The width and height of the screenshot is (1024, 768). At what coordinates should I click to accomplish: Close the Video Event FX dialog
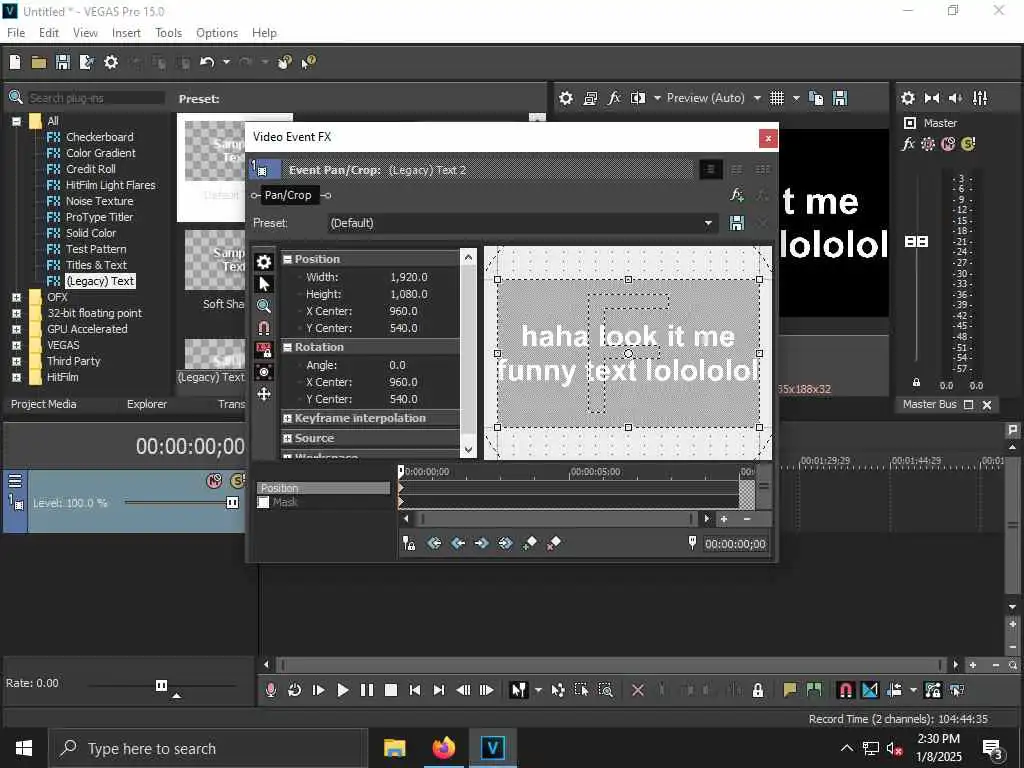pos(768,138)
